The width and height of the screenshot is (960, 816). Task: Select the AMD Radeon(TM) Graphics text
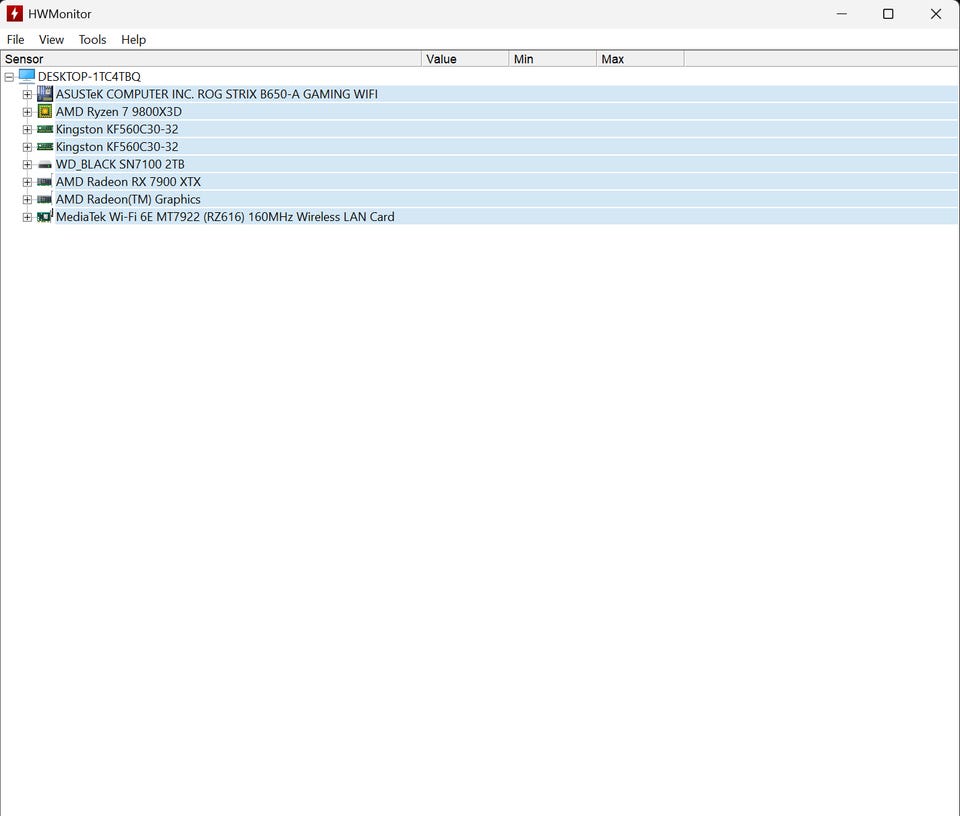[x=128, y=200]
